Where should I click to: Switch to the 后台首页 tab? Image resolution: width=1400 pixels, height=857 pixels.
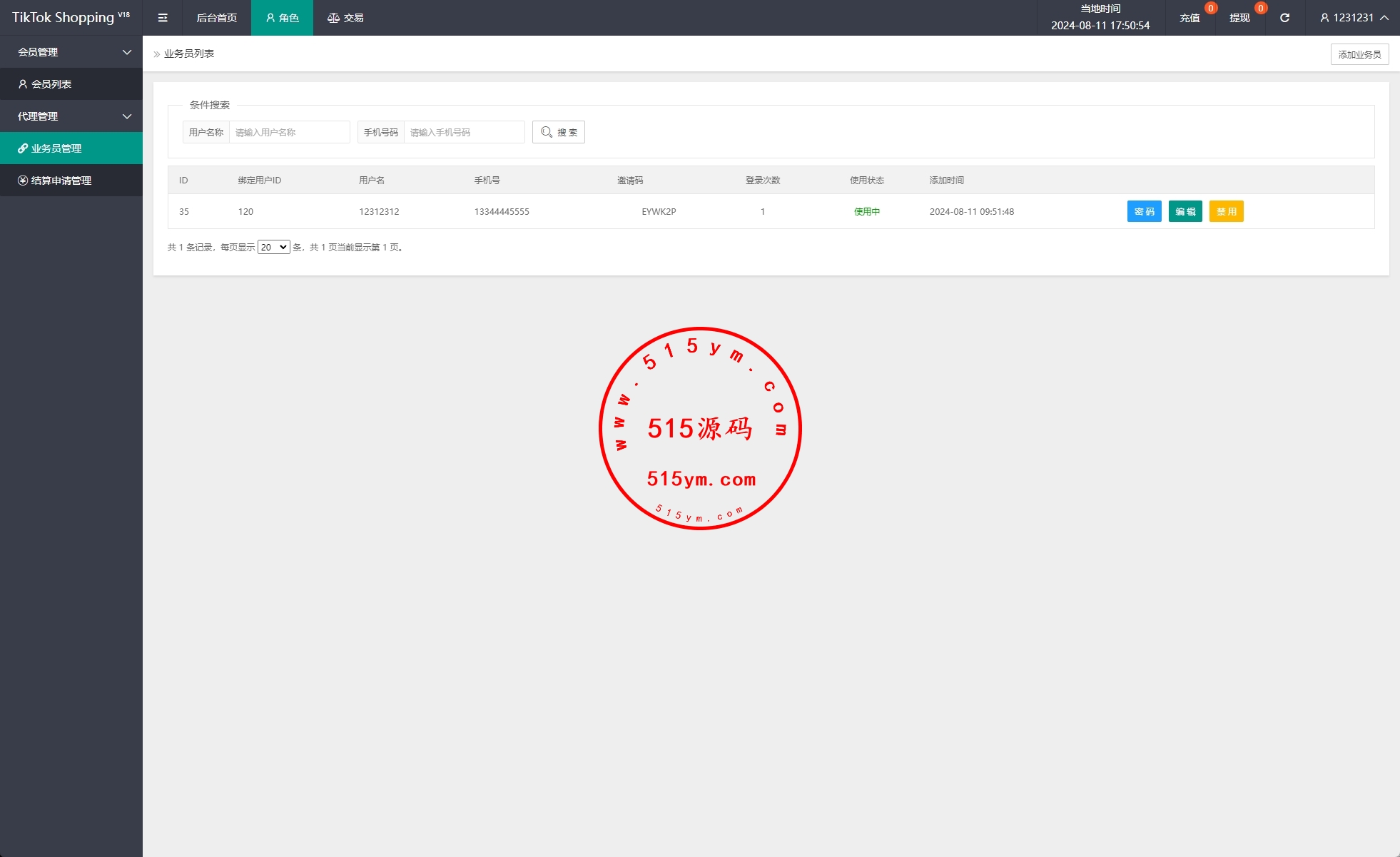click(216, 18)
